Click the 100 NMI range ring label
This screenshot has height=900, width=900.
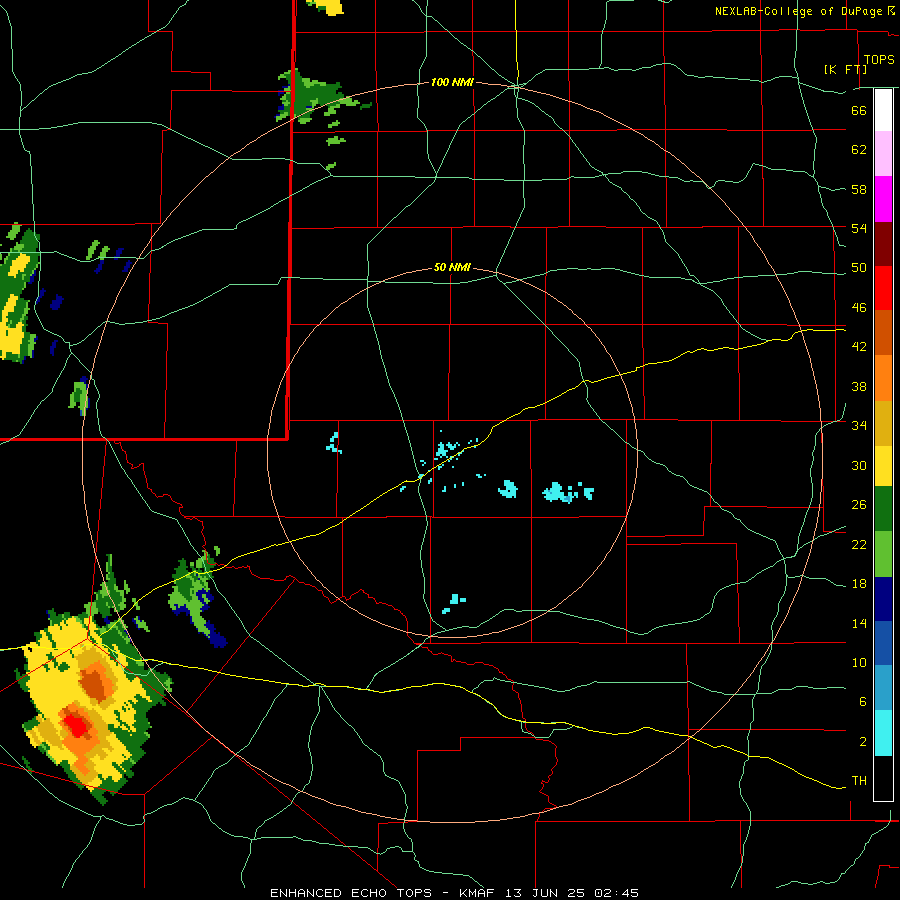(452, 82)
